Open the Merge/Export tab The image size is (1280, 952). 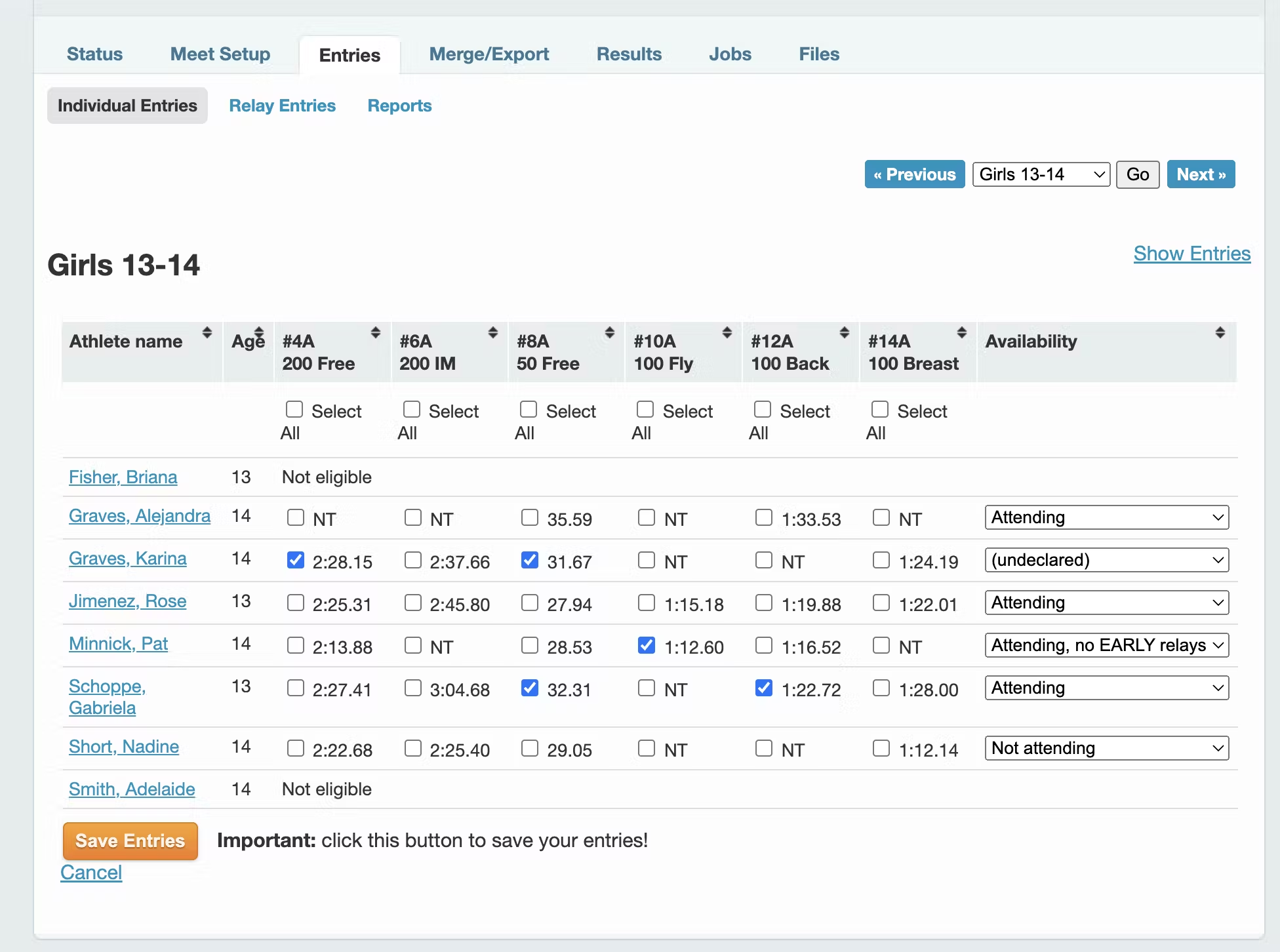point(489,54)
